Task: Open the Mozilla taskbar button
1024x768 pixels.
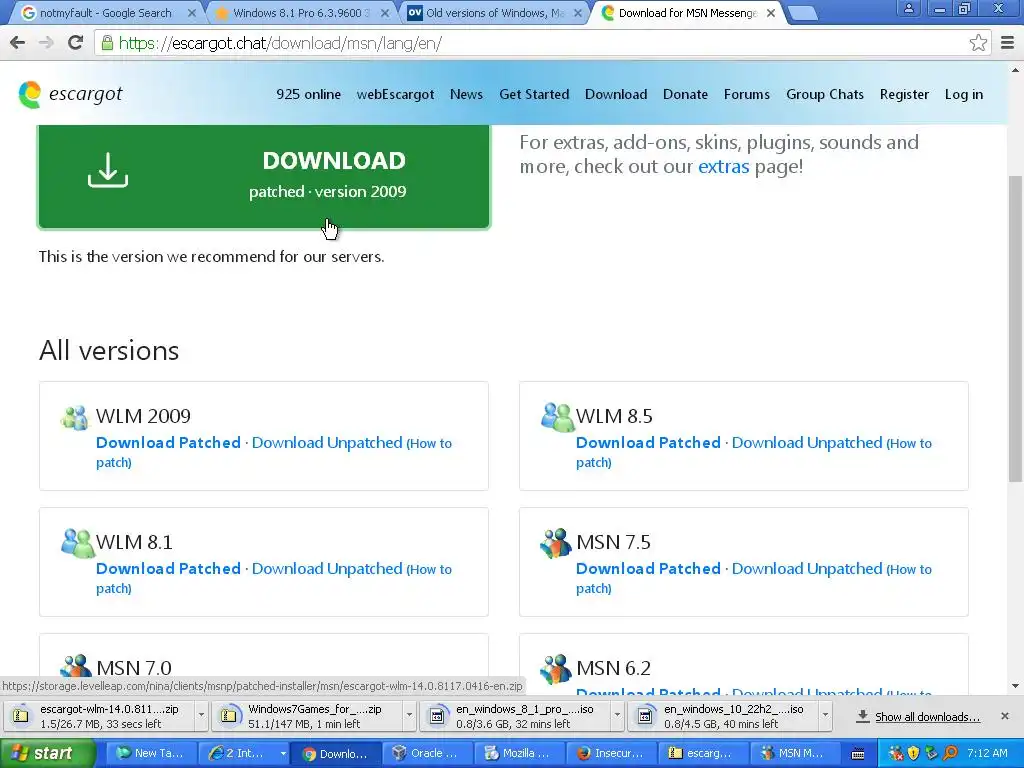Action: 519,754
